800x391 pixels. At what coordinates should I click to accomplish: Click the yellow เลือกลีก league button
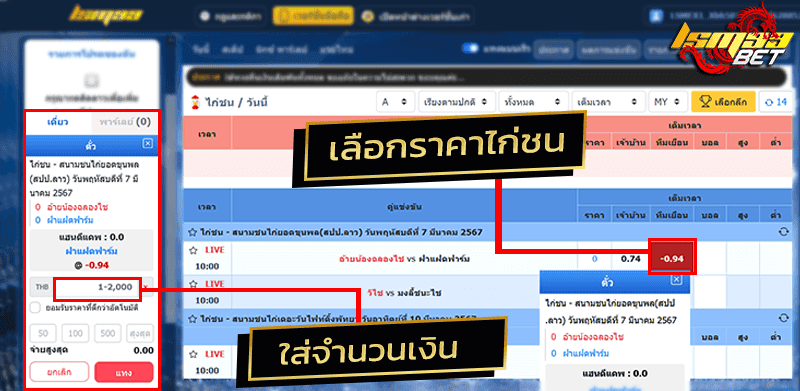pos(723,102)
